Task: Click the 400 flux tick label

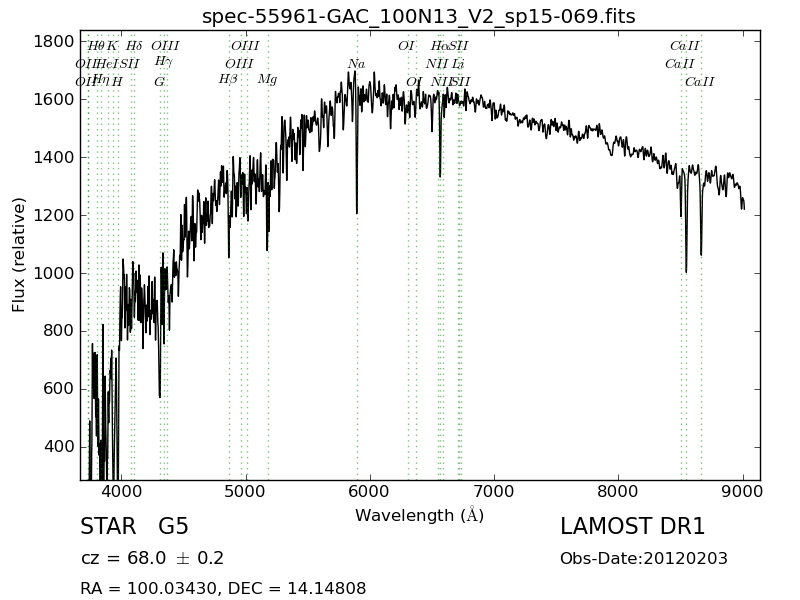Action: tap(59, 447)
